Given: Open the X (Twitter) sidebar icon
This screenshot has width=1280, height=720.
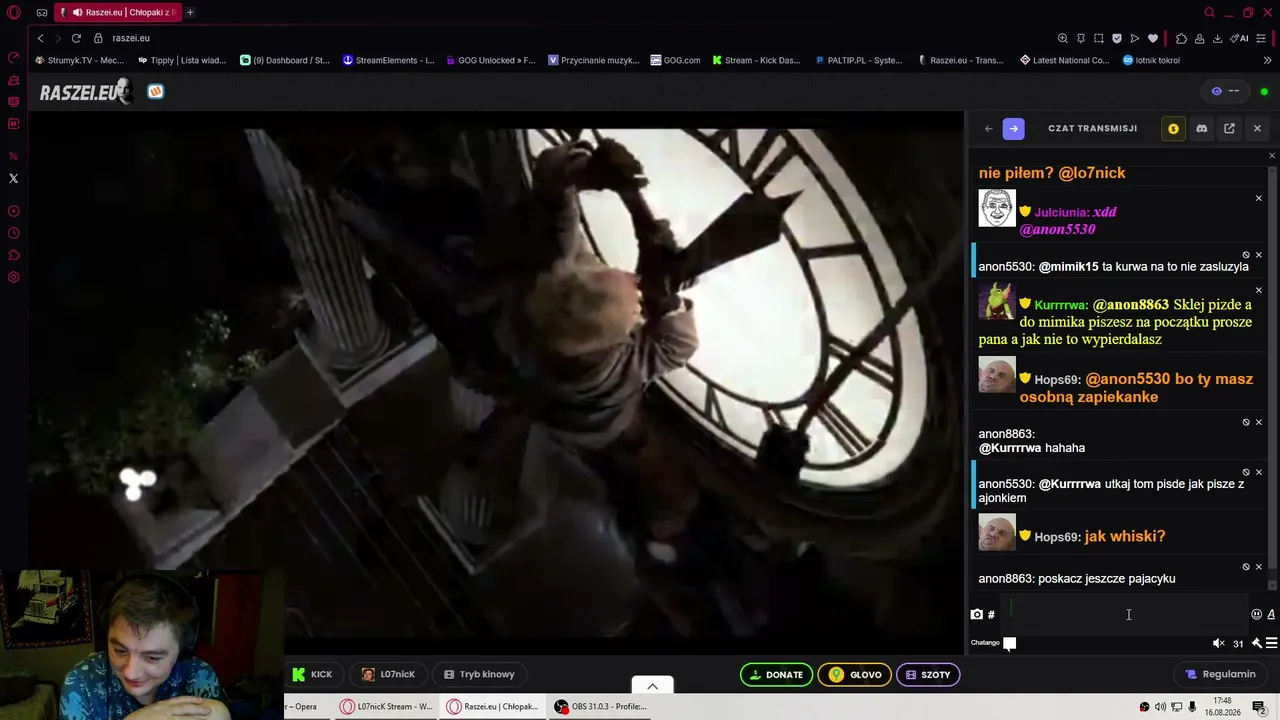Looking at the screenshot, I should click(x=13, y=178).
